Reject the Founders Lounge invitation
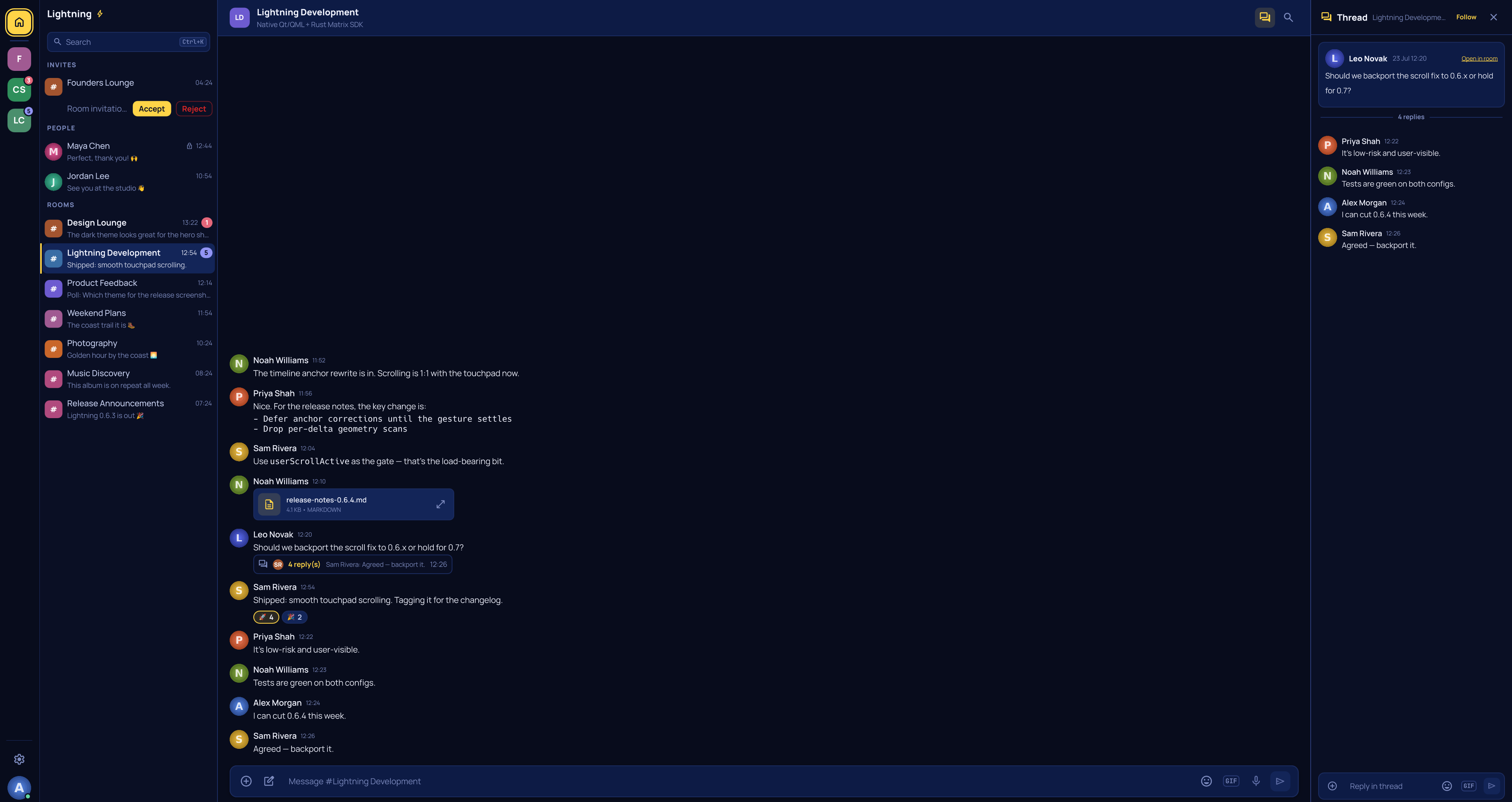 click(194, 109)
